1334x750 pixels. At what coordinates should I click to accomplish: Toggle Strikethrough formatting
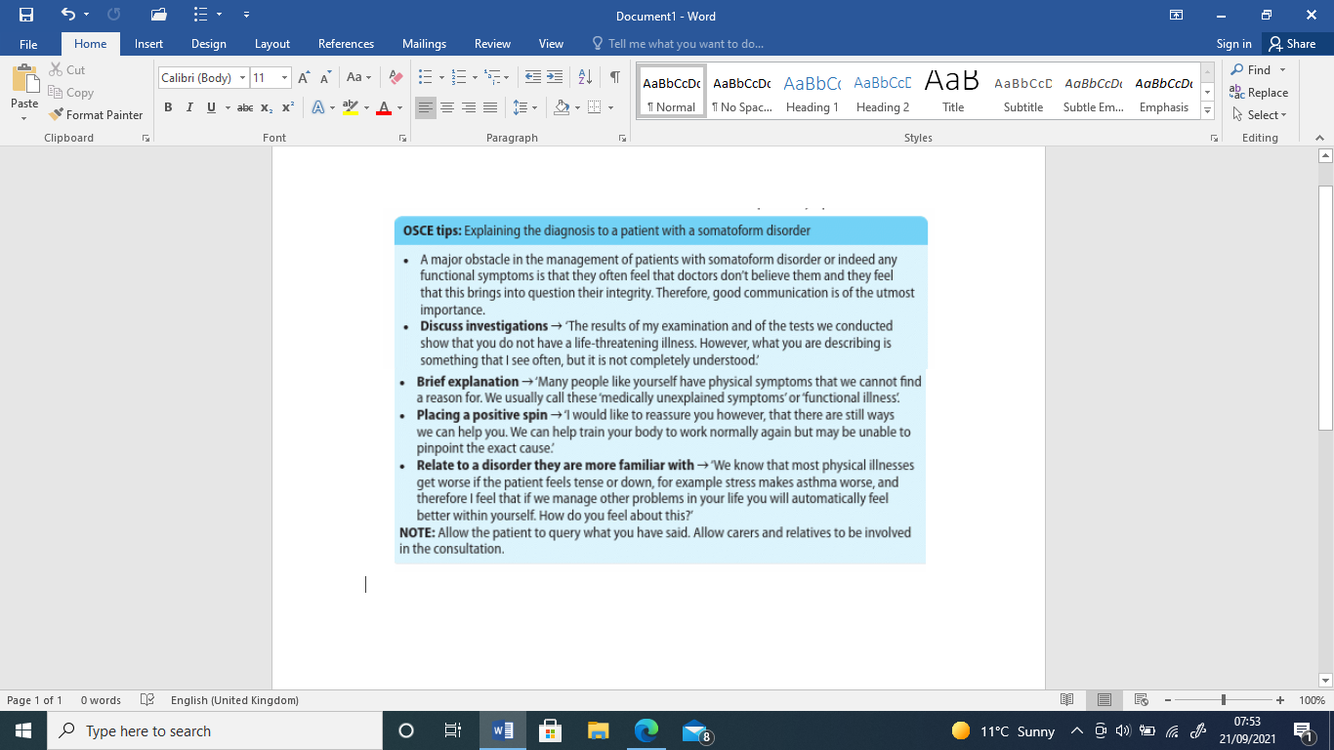pyautogui.click(x=245, y=107)
